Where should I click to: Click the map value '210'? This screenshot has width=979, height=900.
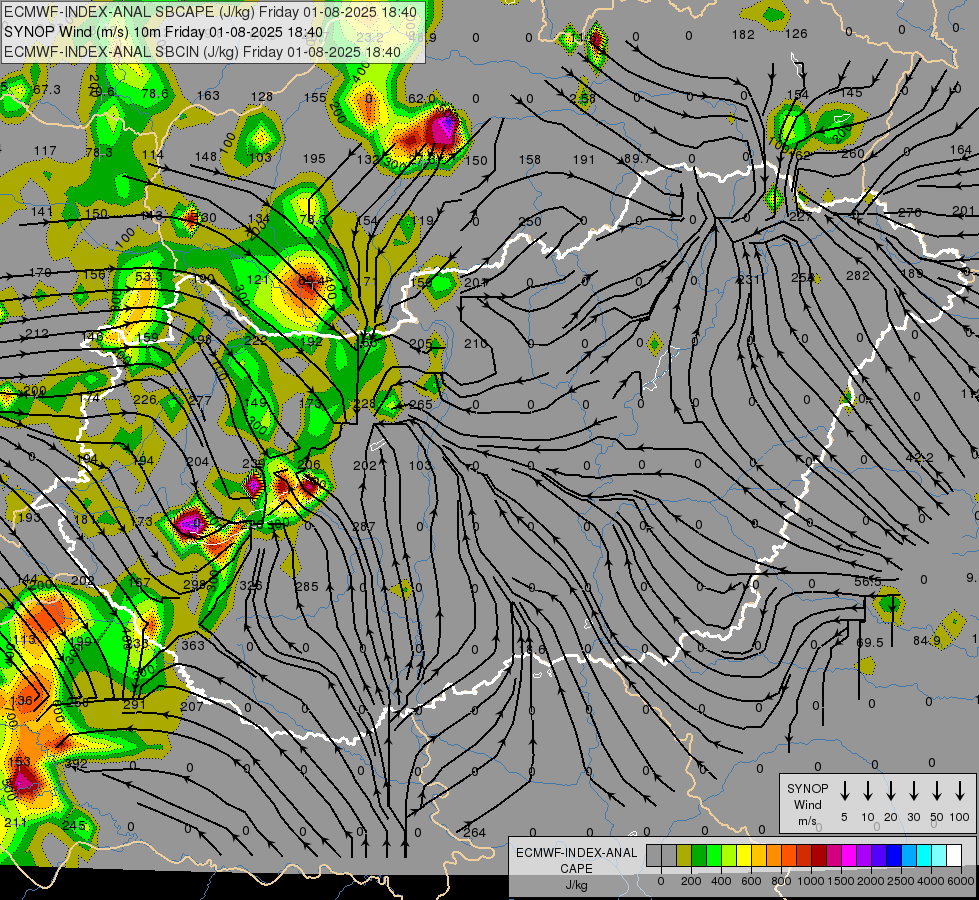476,343
